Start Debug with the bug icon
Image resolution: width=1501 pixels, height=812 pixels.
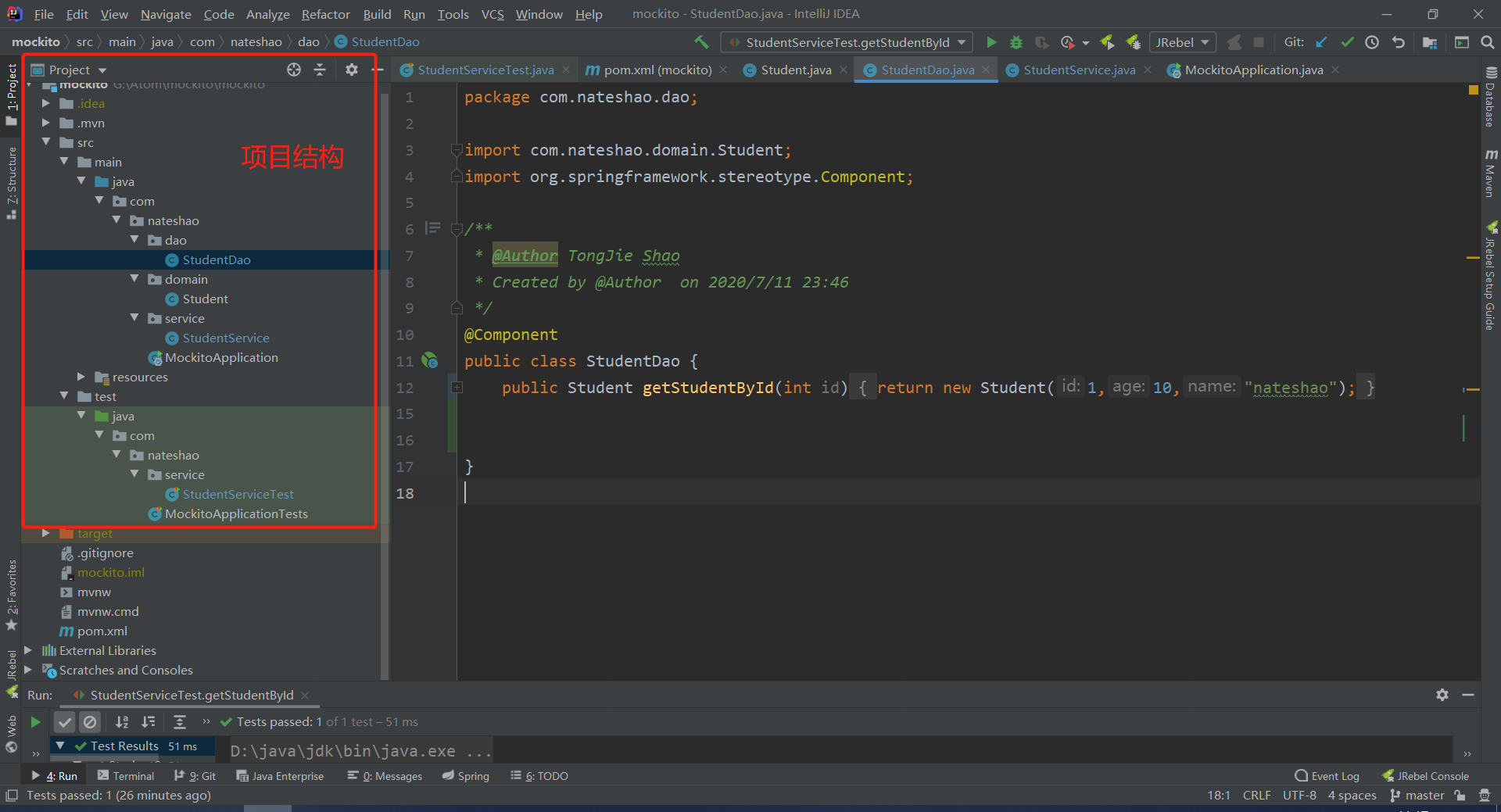(x=1016, y=42)
